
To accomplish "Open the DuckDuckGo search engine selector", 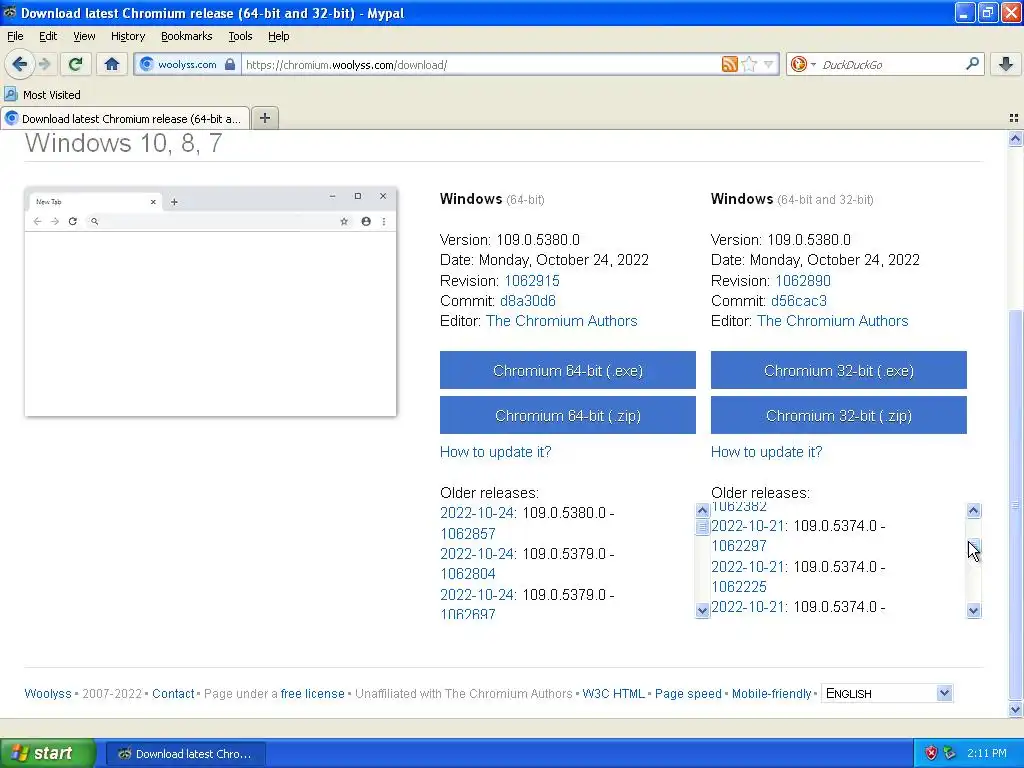I will pyautogui.click(x=803, y=64).
